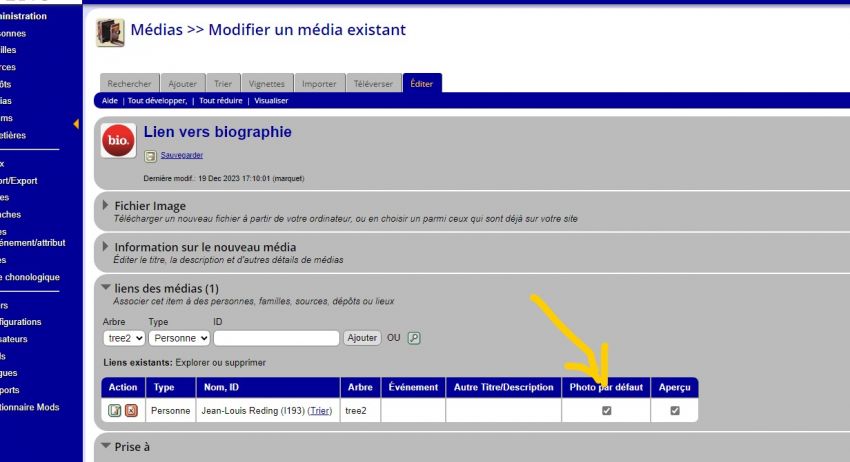Click the red bio. thumbnail image

[118, 140]
